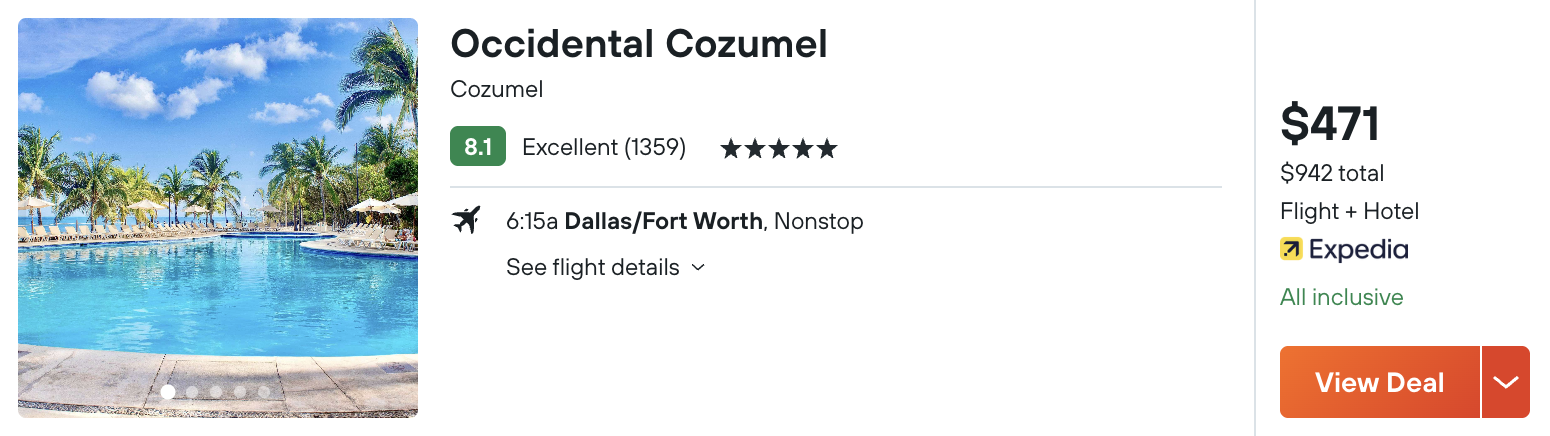Click the airplane flight icon

click(x=466, y=220)
